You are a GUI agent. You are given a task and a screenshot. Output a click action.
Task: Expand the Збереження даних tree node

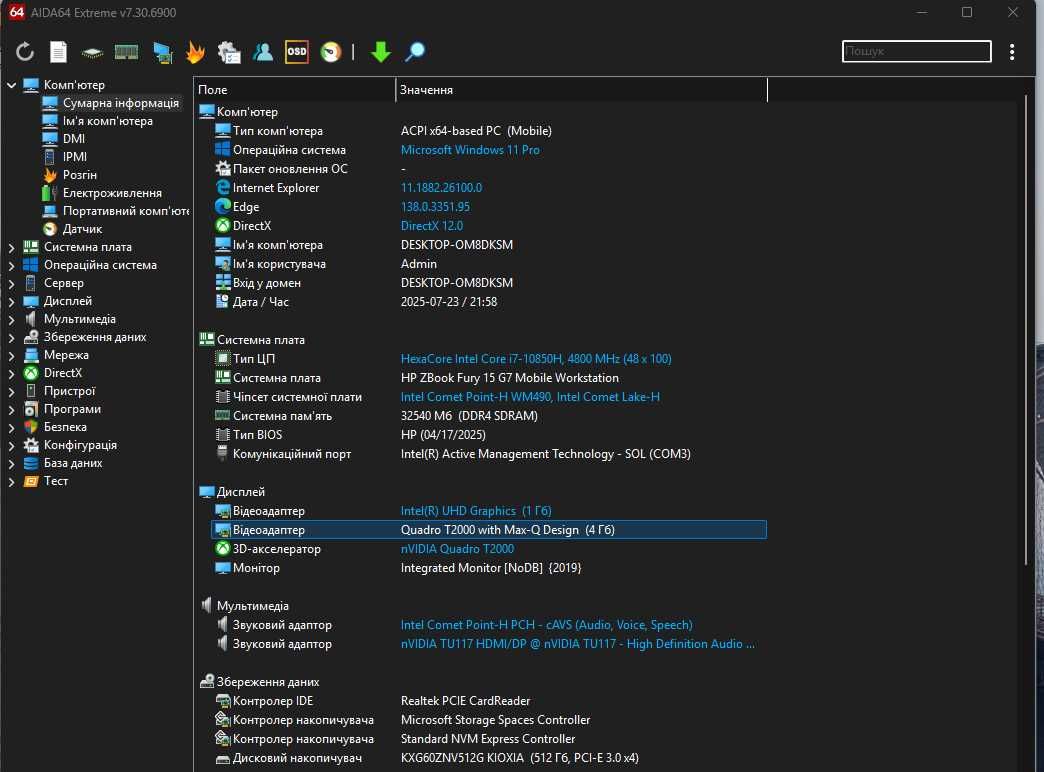(11, 337)
